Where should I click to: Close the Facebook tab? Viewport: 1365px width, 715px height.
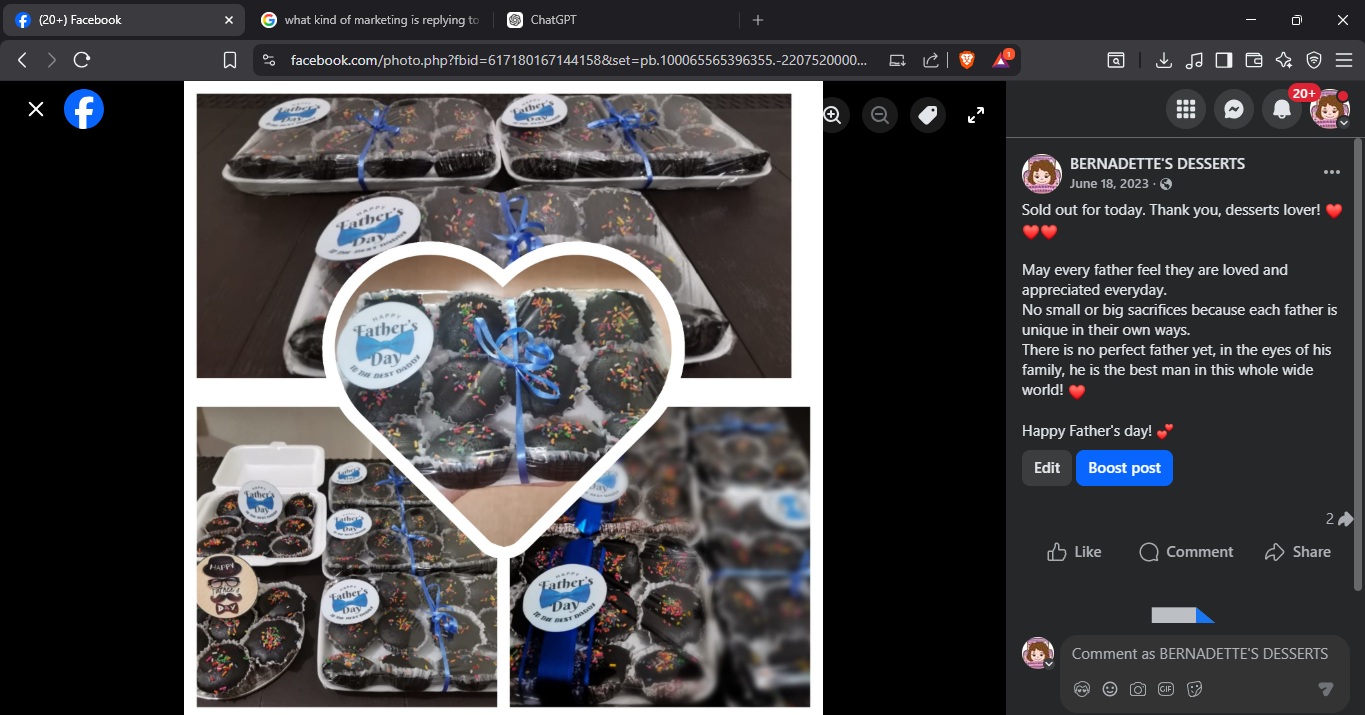(229, 20)
